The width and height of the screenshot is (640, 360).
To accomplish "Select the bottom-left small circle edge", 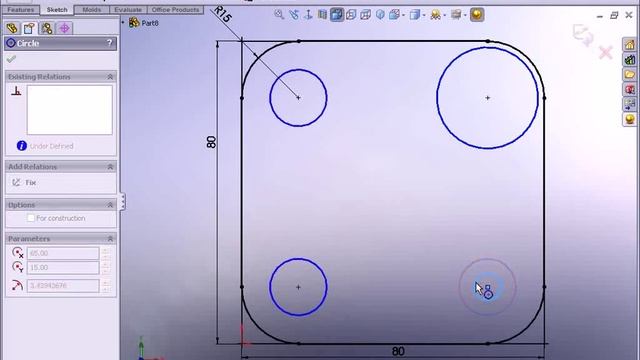I will pos(270,287).
